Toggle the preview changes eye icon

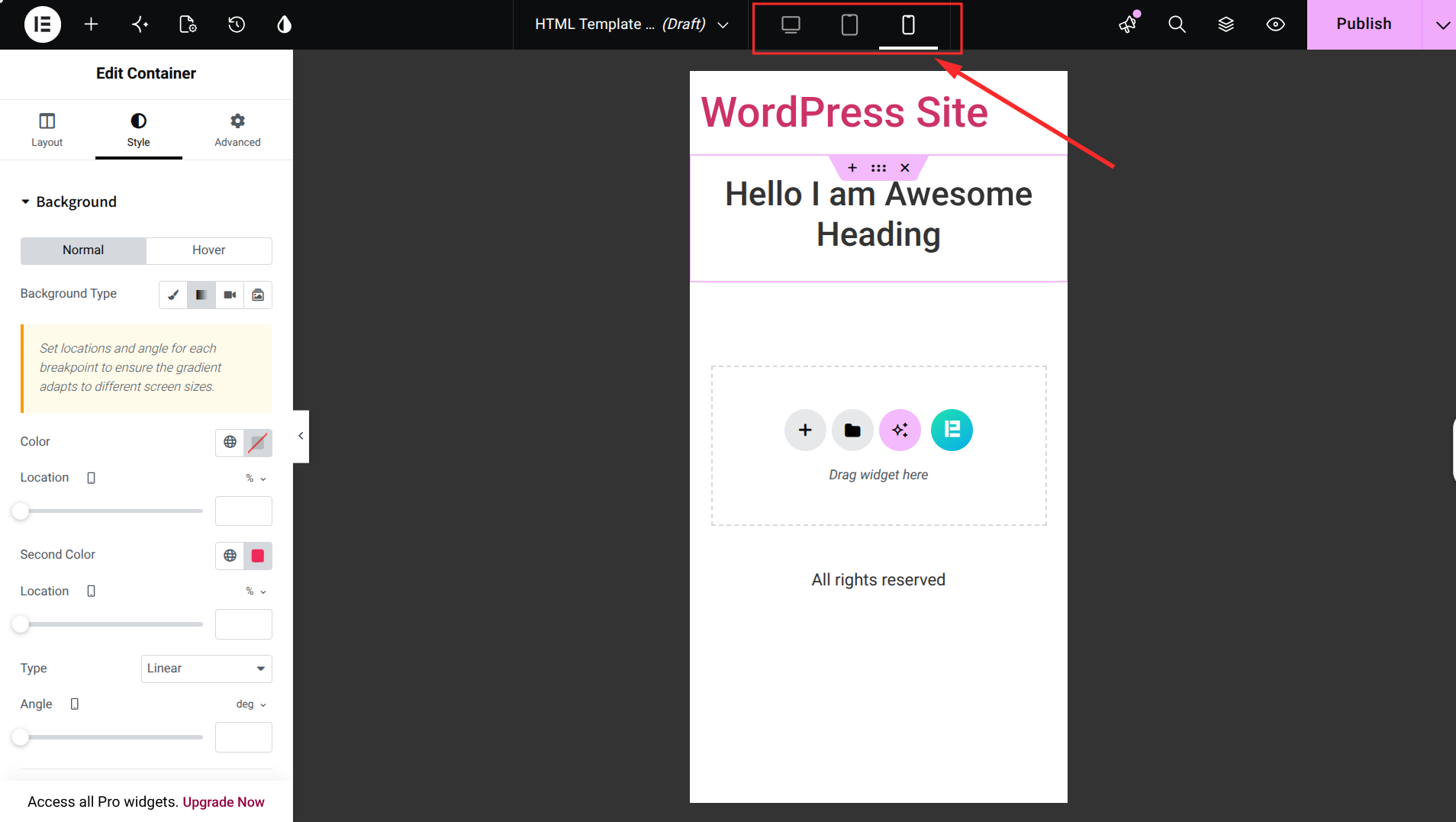click(1275, 24)
